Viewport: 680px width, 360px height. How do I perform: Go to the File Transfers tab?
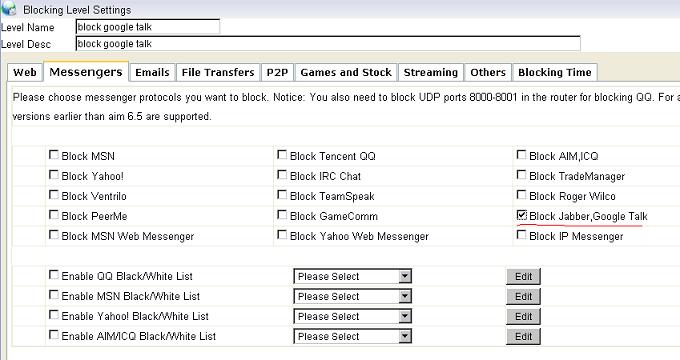point(218,72)
